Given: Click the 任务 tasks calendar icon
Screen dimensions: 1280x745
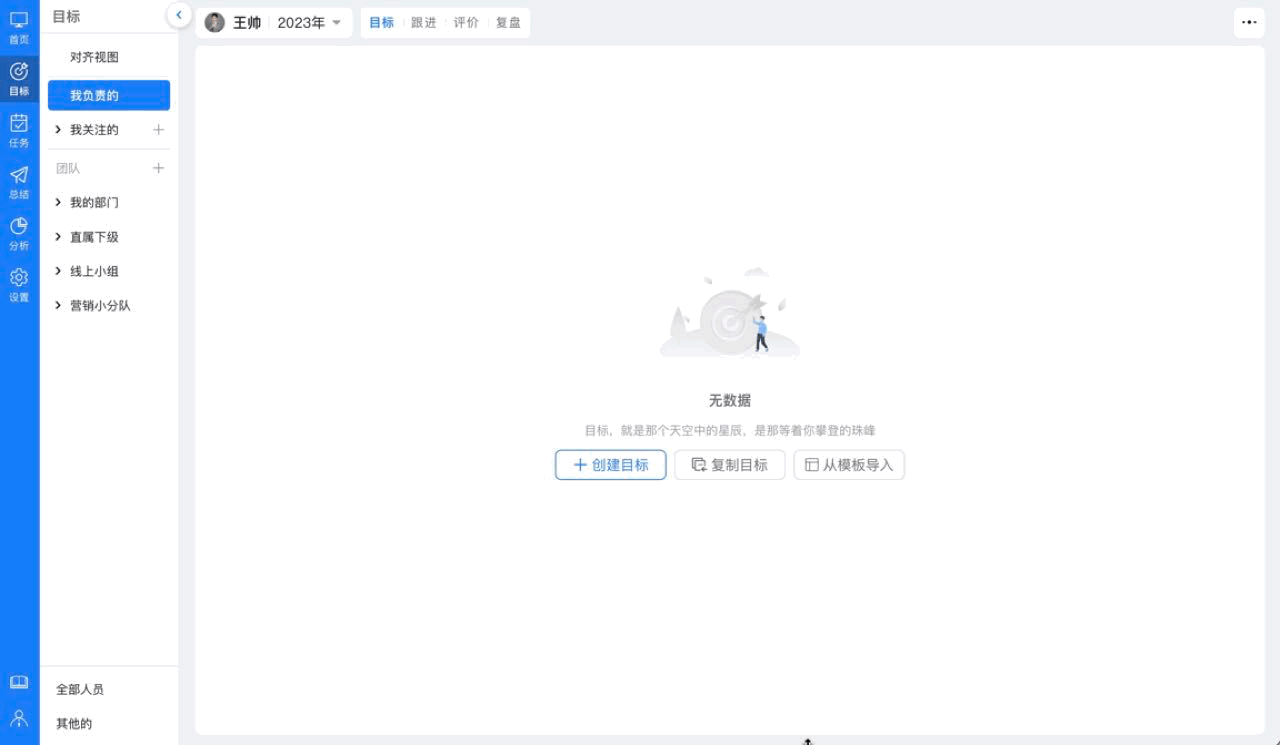Looking at the screenshot, I should [x=19, y=130].
